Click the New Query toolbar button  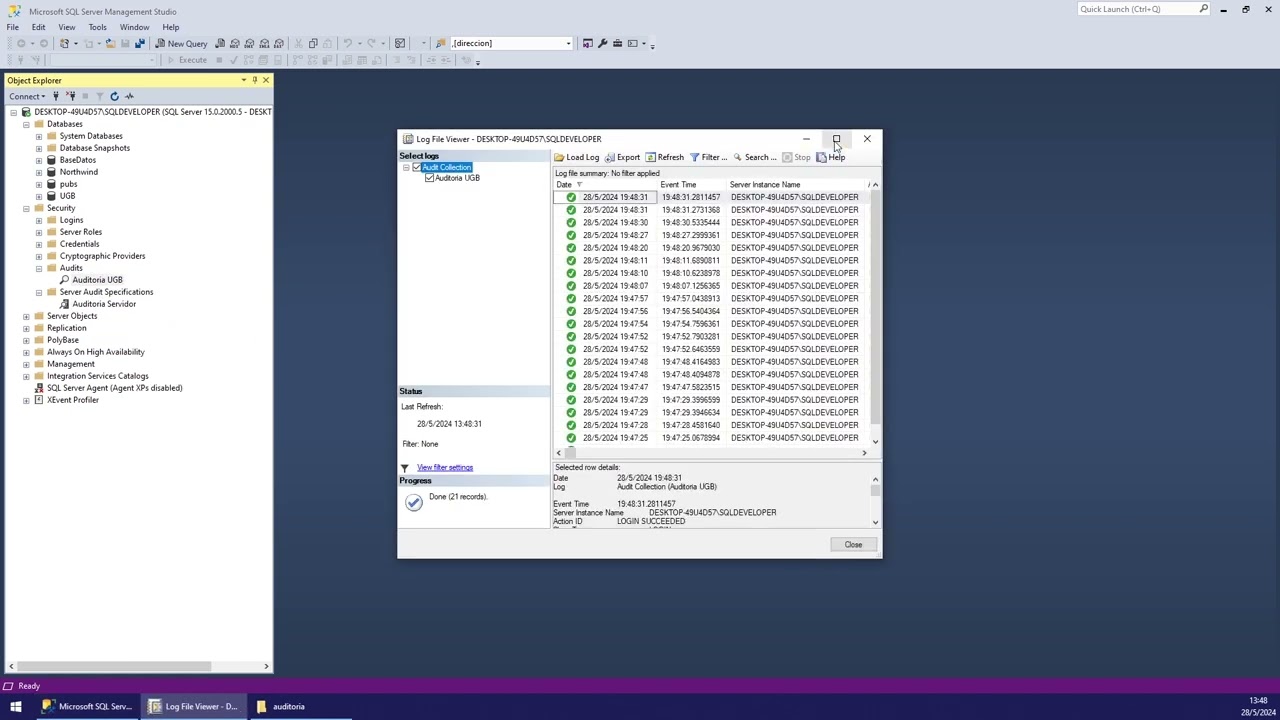point(181,43)
